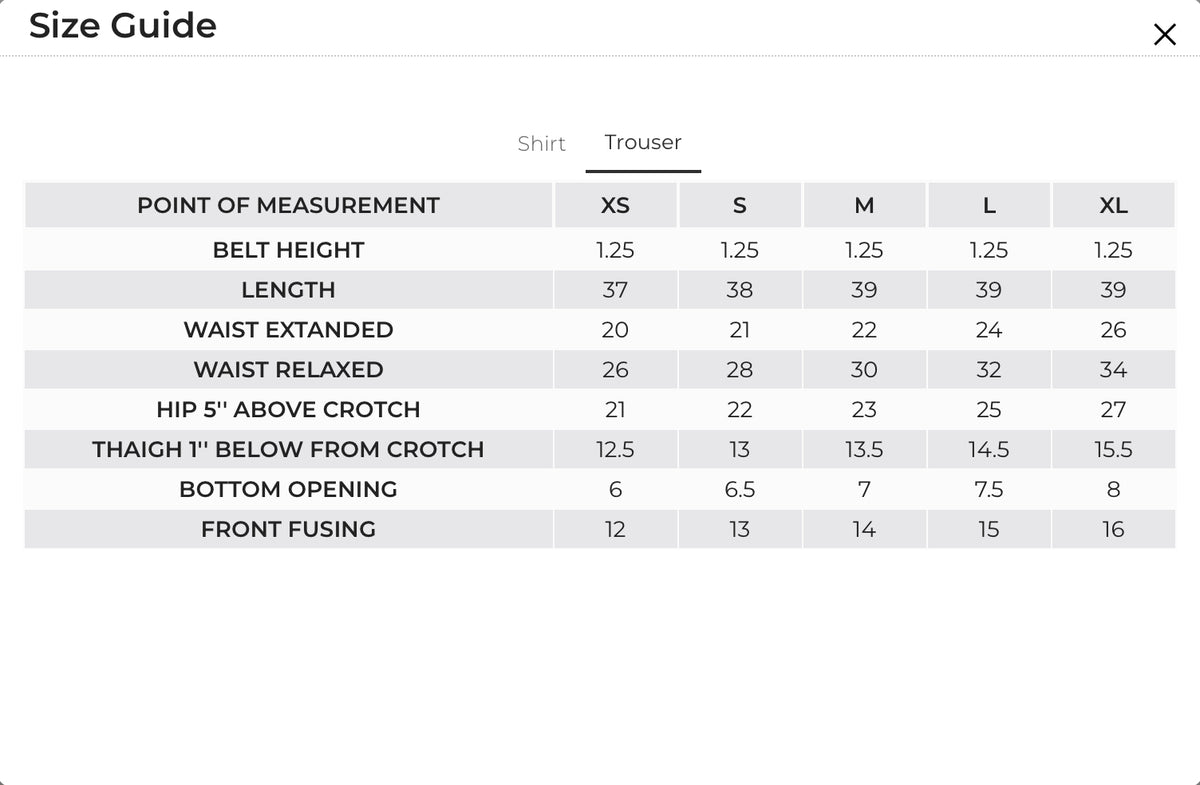Click the XS column header

615,206
